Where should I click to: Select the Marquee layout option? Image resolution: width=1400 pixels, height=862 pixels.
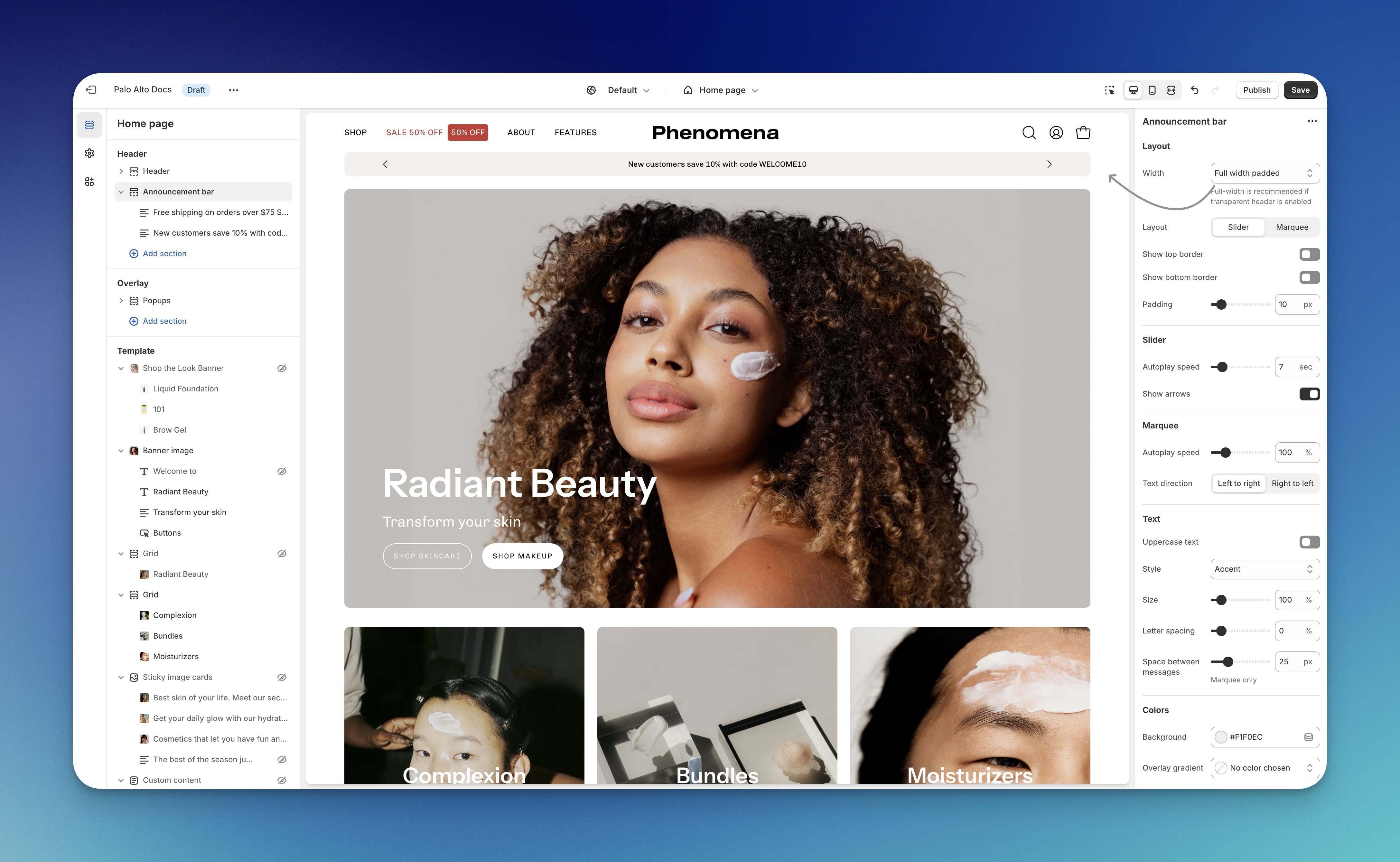1292,227
